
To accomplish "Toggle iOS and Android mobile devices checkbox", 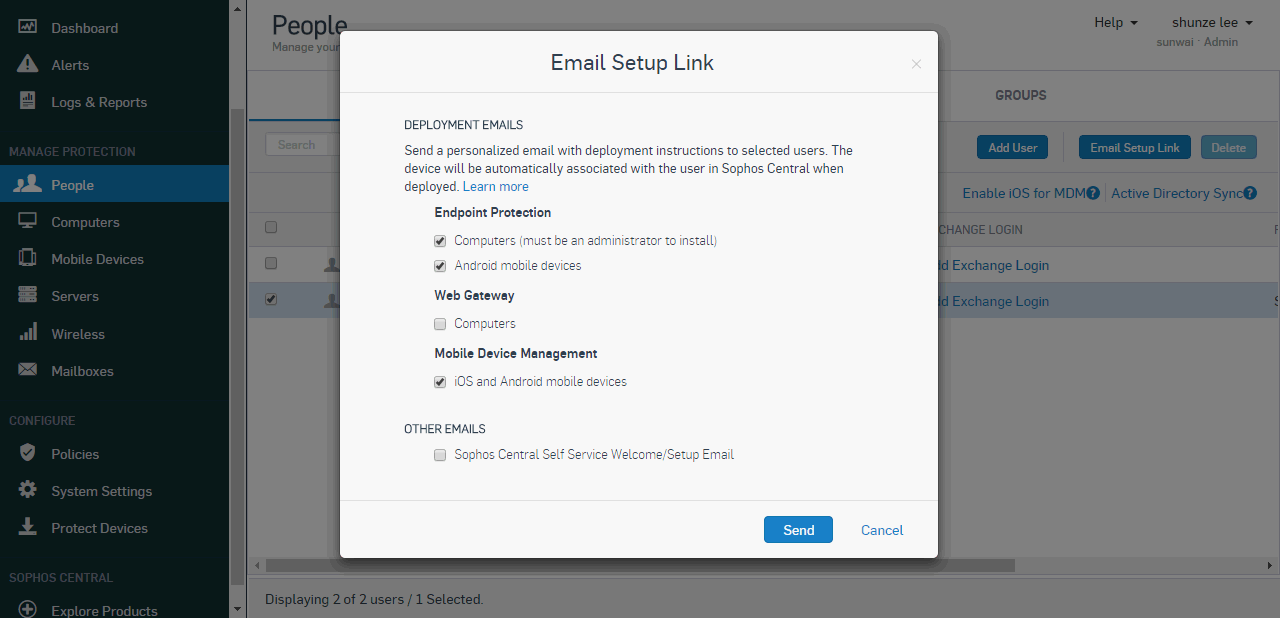I will pyautogui.click(x=440, y=382).
